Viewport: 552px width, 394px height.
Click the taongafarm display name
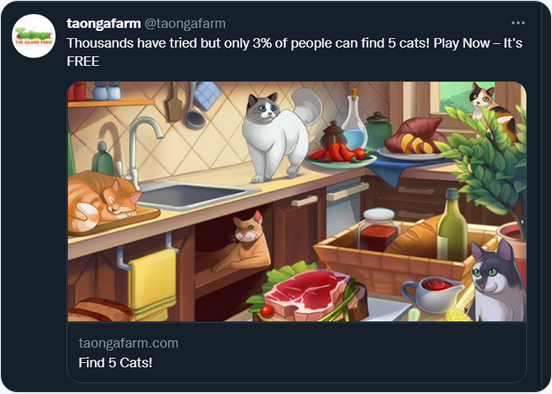pos(104,24)
